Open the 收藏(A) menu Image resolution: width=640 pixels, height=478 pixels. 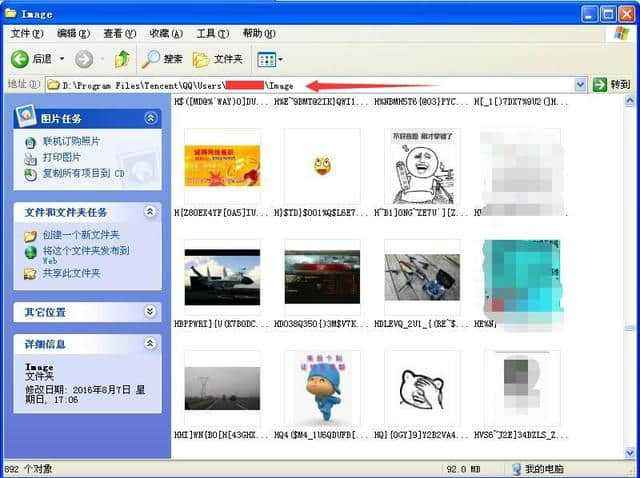point(166,33)
